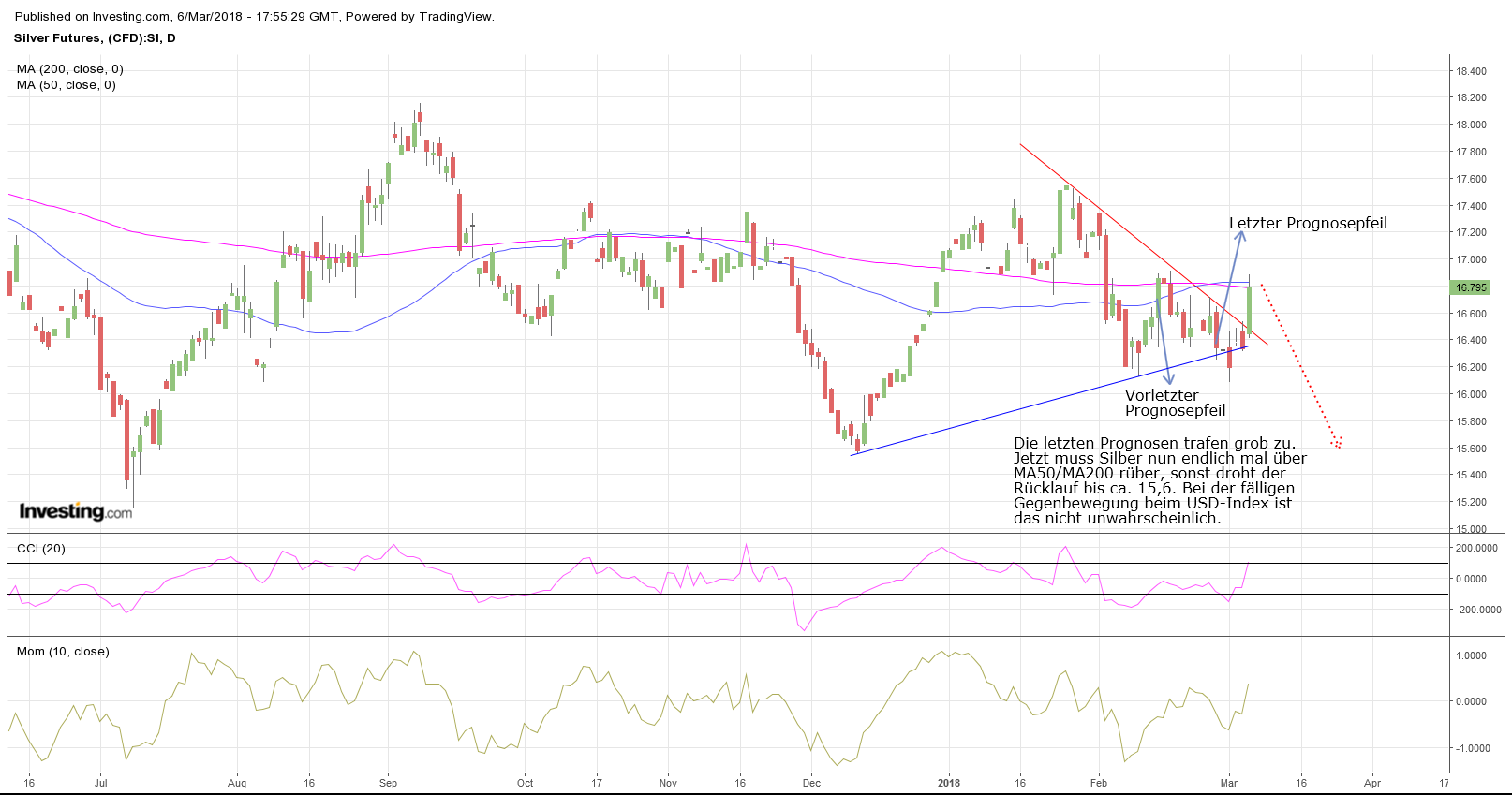Select the MA (200, close, 0) indicator label
Viewport: 1512px width, 795px height.
pyautogui.click(x=69, y=69)
